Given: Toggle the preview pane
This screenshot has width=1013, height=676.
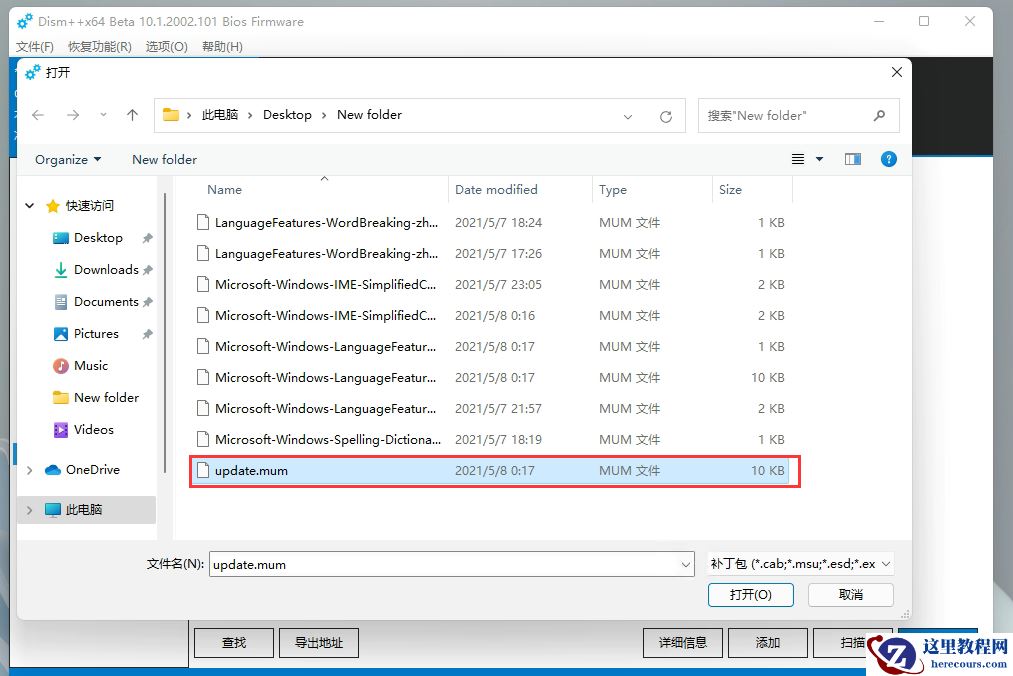Looking at the screenshot, I should [x=852, y=158].
